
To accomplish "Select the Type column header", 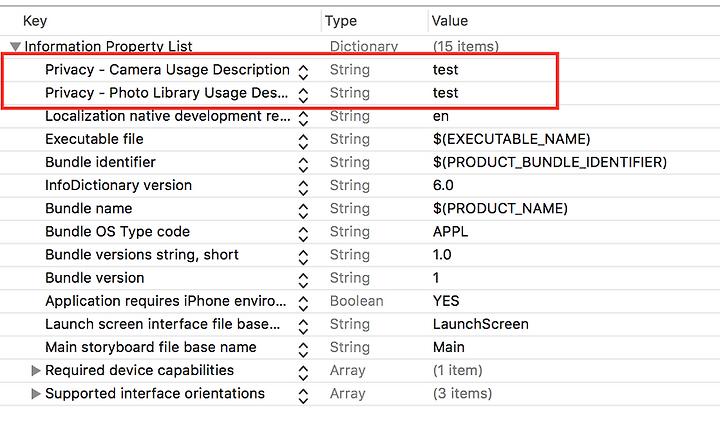I will pos(341,21).
